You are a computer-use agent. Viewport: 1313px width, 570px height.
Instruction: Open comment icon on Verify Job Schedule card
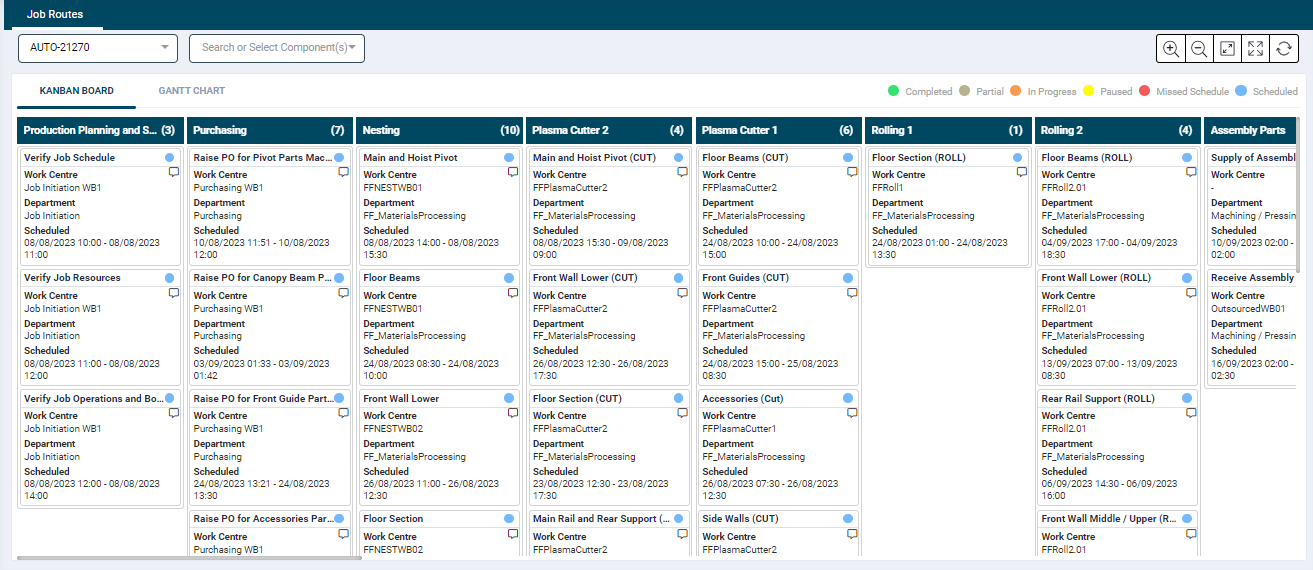click(x=174, y=173)
